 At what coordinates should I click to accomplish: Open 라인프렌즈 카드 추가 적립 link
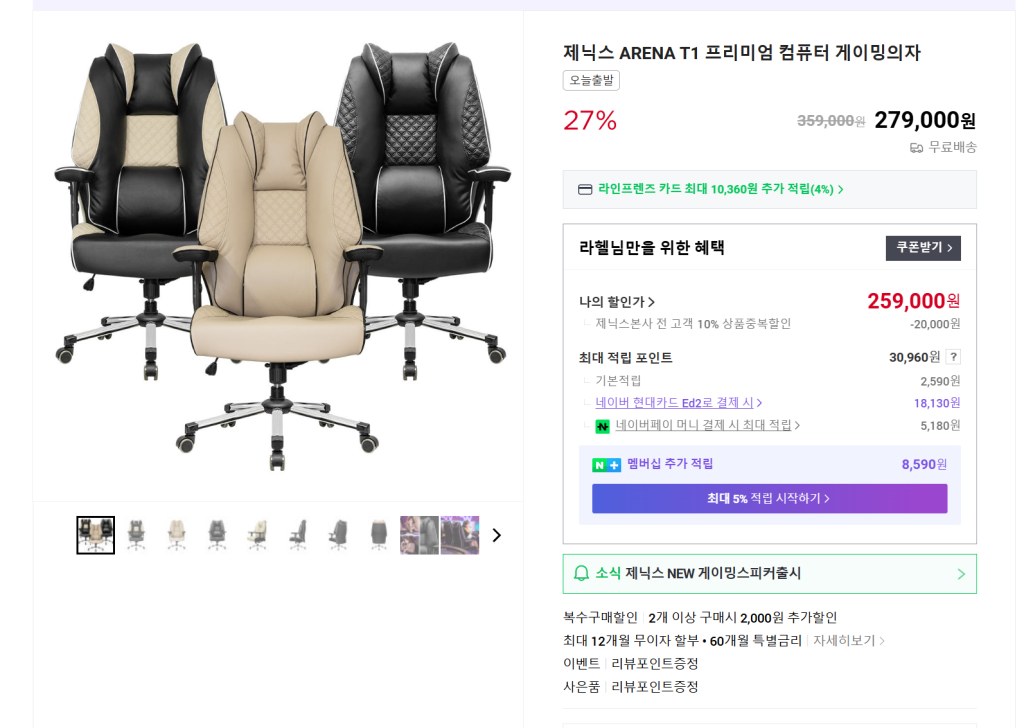tap(721, 189)
